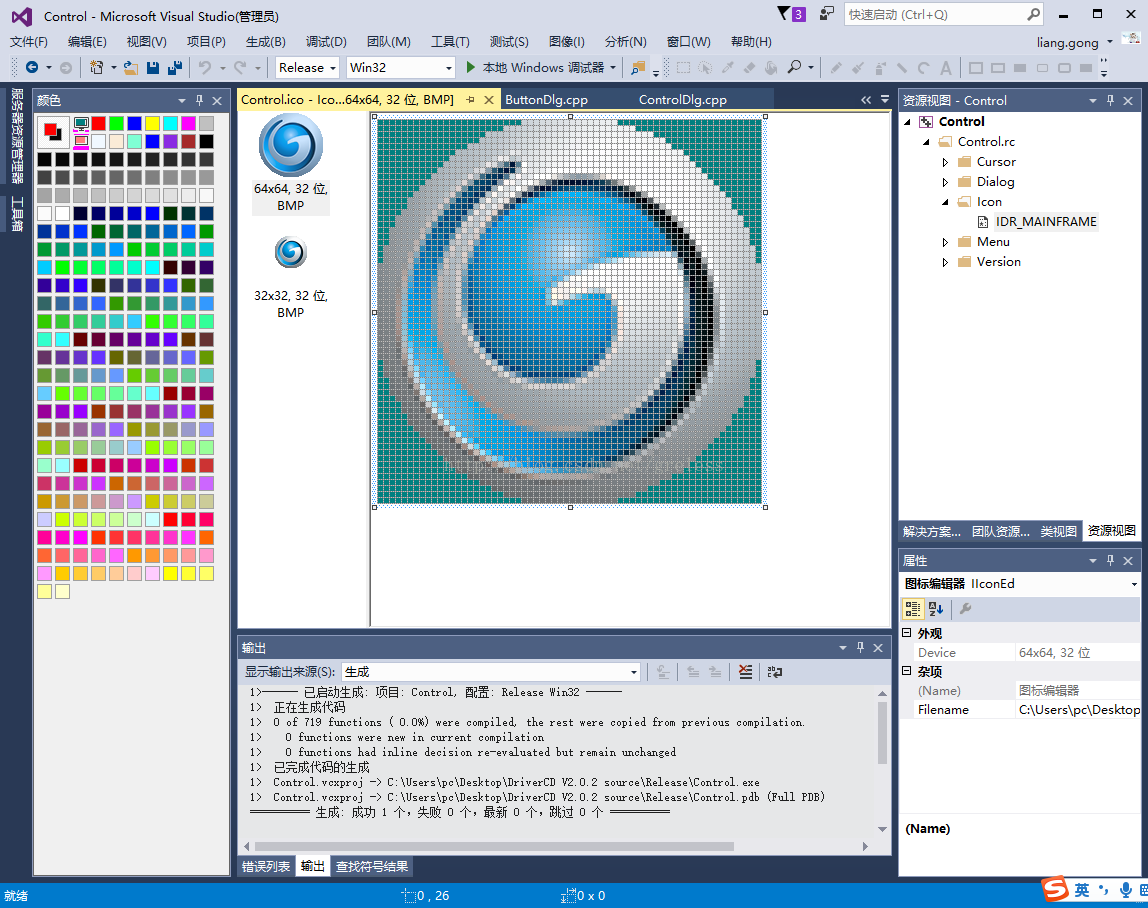Open the debugger target dropdown arrow
Viewport: 1148px width, 908px height.
(x=613, y=67)
